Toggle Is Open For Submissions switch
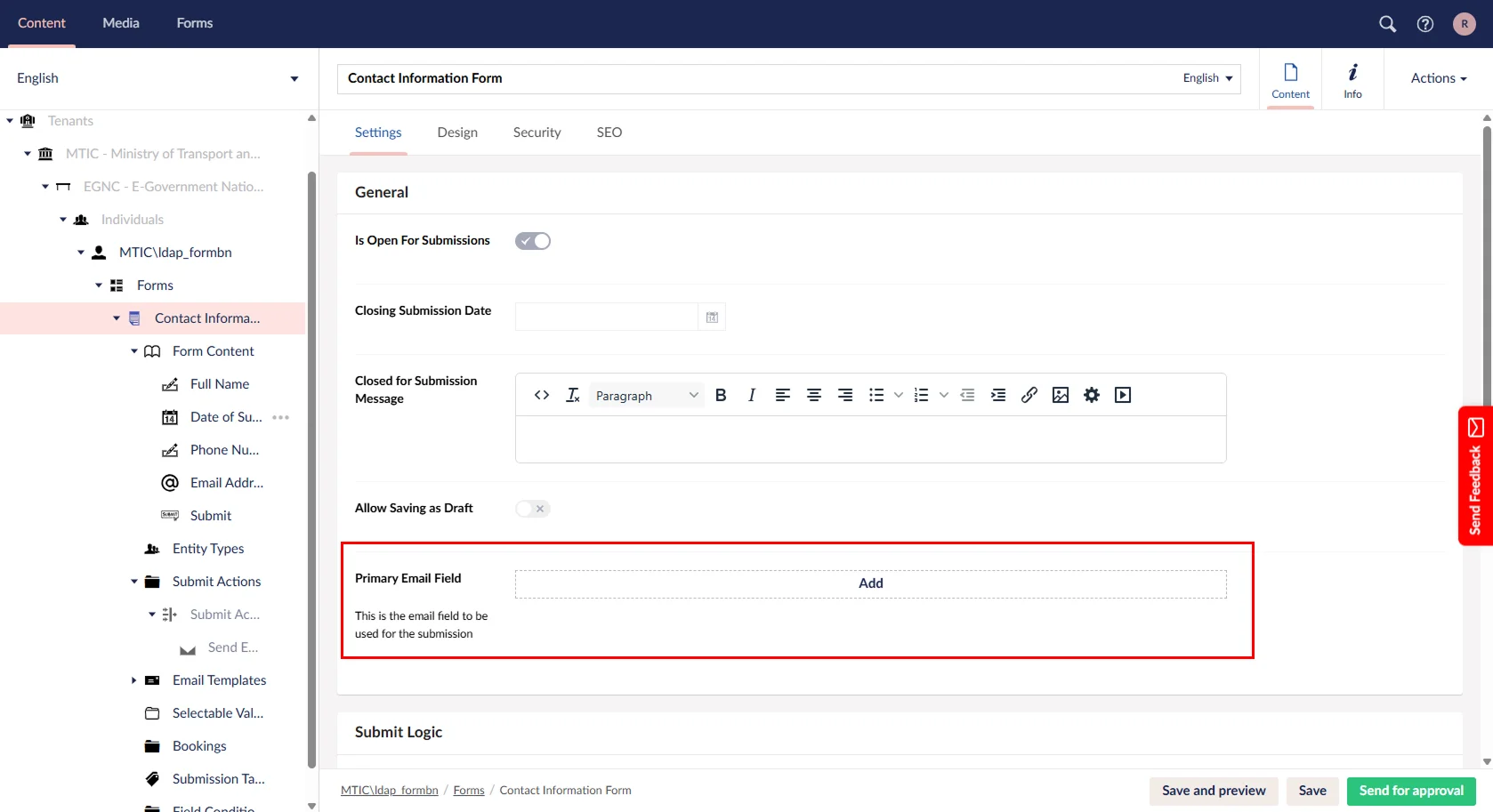 [533, 241]
